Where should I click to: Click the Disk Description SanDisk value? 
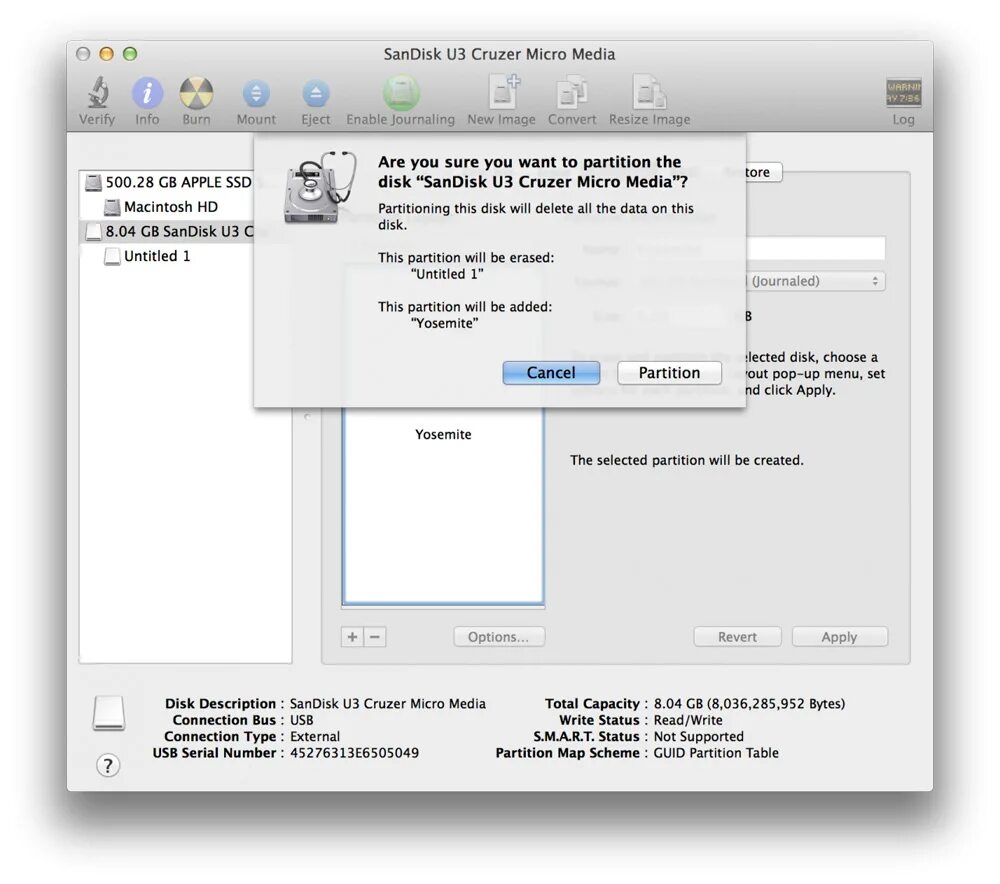[x=388, y=704]
